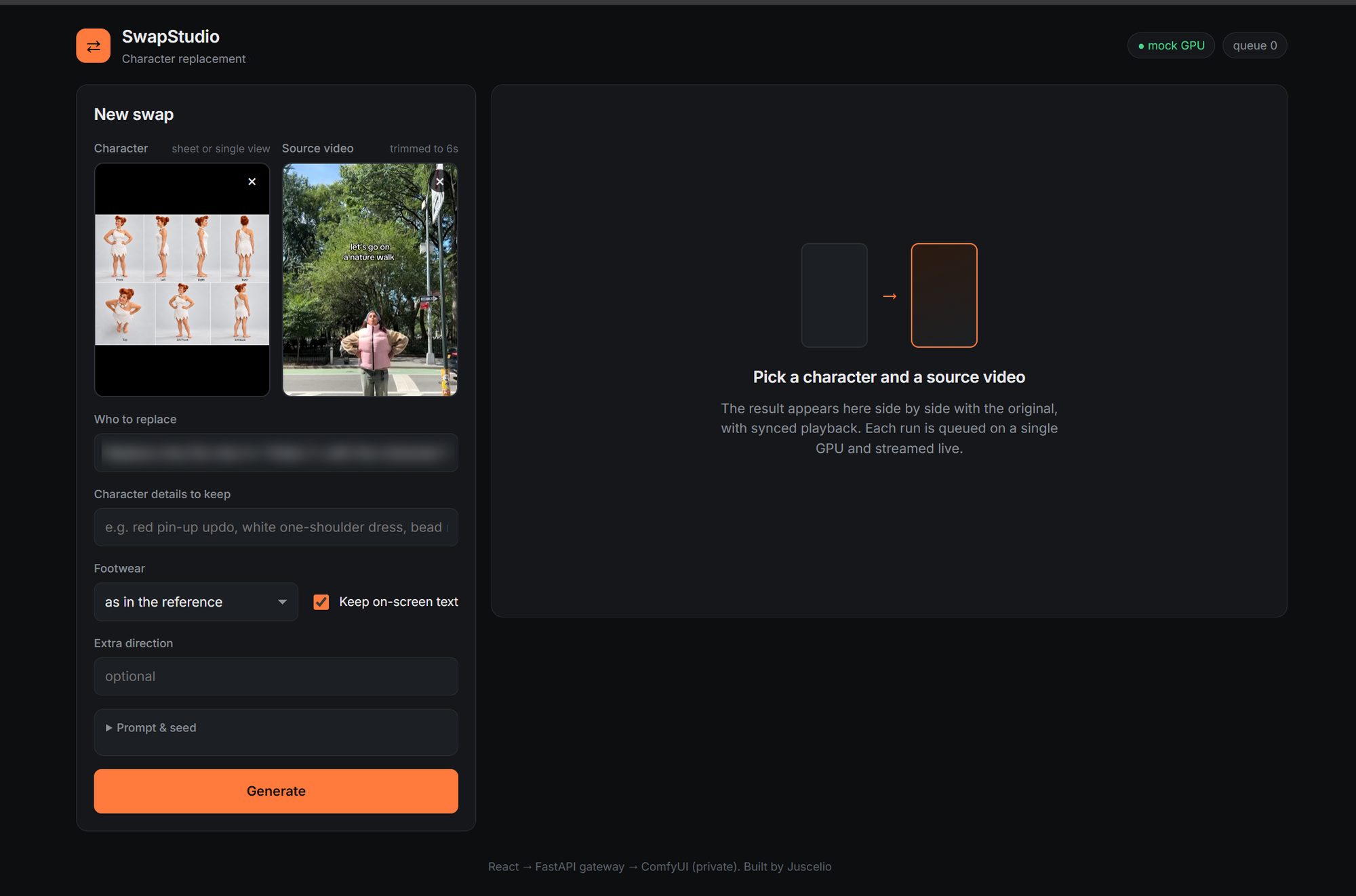
Task: Click the Generate button
Action: [x=276, y=791]
